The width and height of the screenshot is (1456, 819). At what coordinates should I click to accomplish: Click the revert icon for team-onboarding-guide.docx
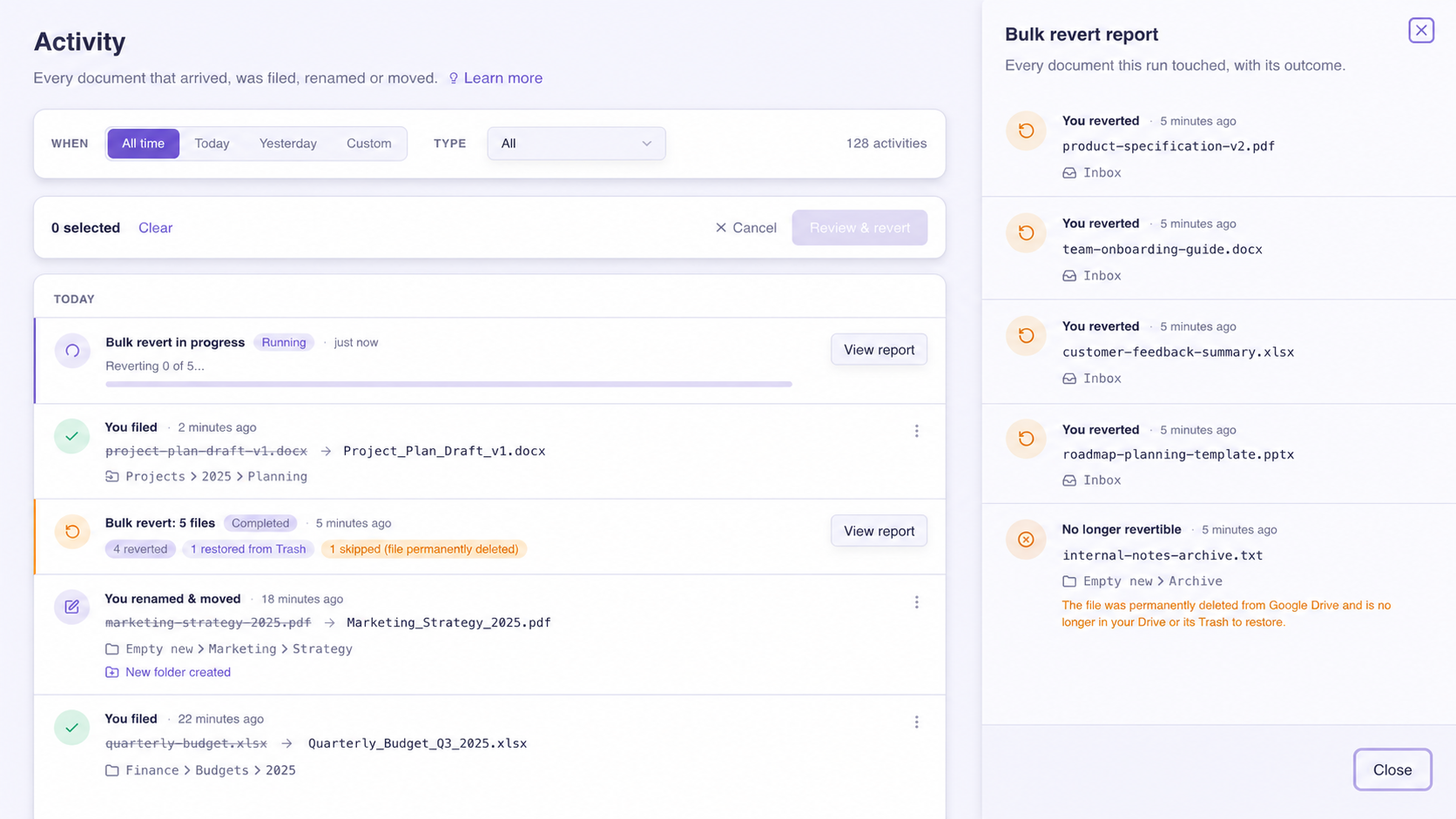point(1026,233)
